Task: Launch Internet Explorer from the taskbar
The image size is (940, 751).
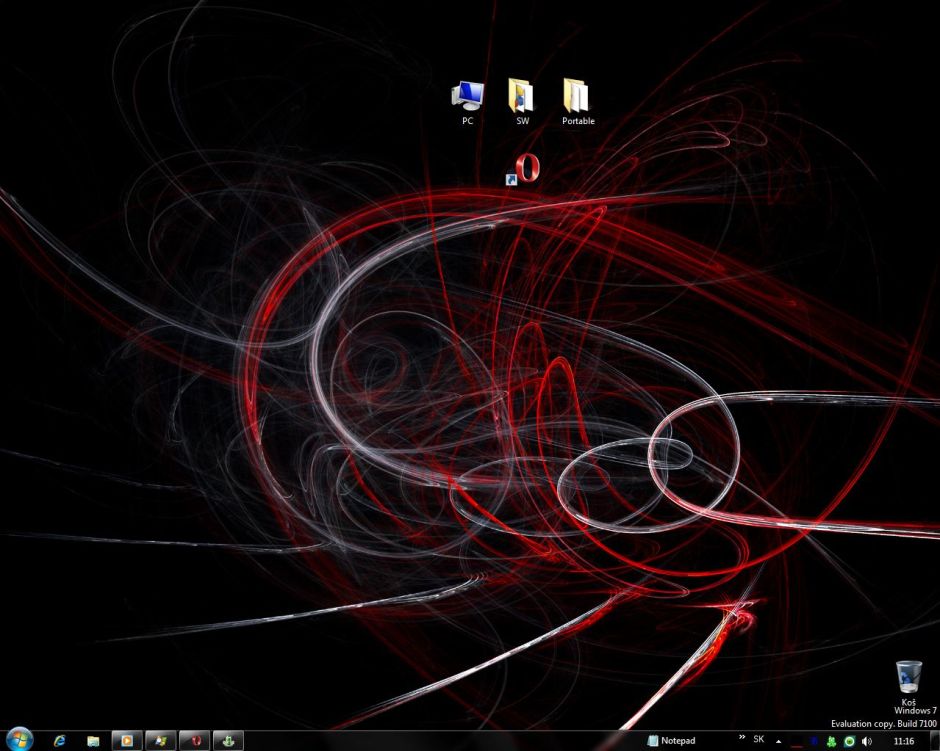Action: coord(60,741)
